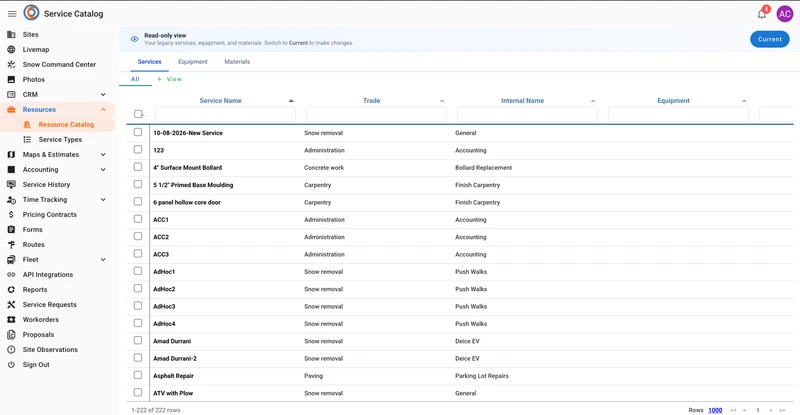Switch to the Materials tab

[237, 62]
